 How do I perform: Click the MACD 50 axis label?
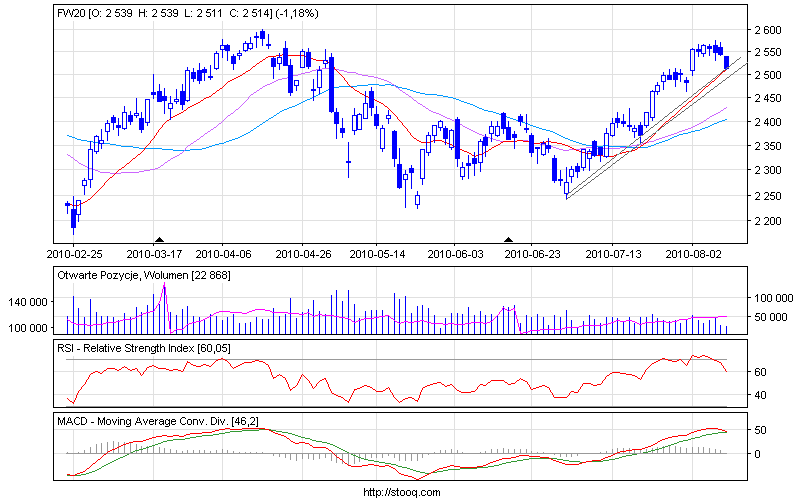pos(760,430)
